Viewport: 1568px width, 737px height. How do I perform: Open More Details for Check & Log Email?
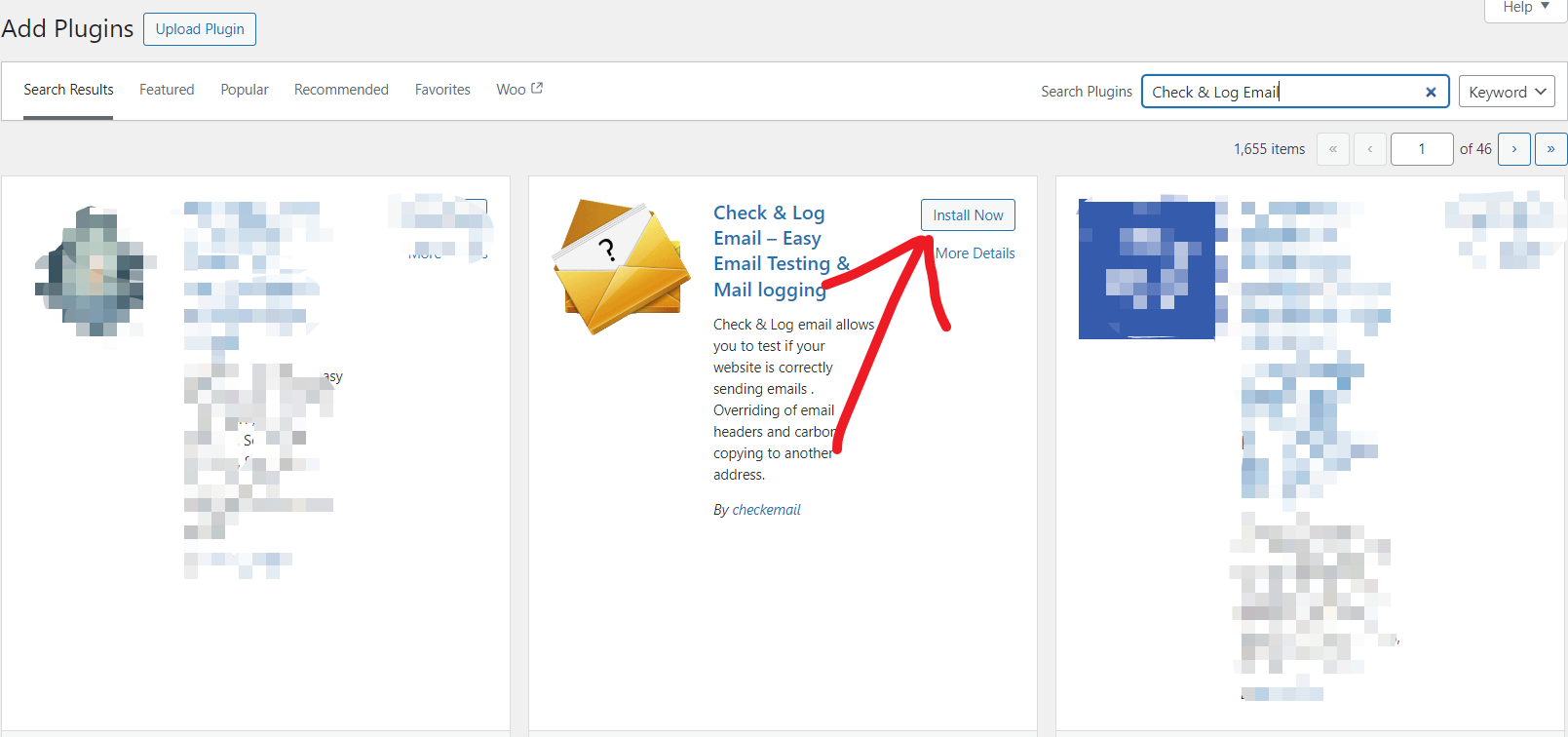(x=975, y=253)
